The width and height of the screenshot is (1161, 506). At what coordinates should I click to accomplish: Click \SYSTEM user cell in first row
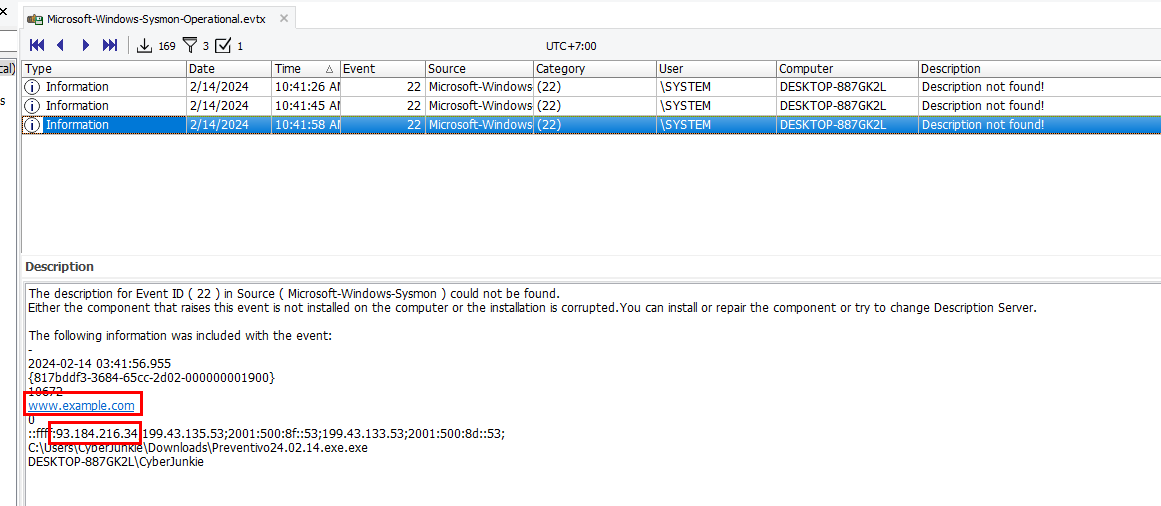click(x=716, y=87)
